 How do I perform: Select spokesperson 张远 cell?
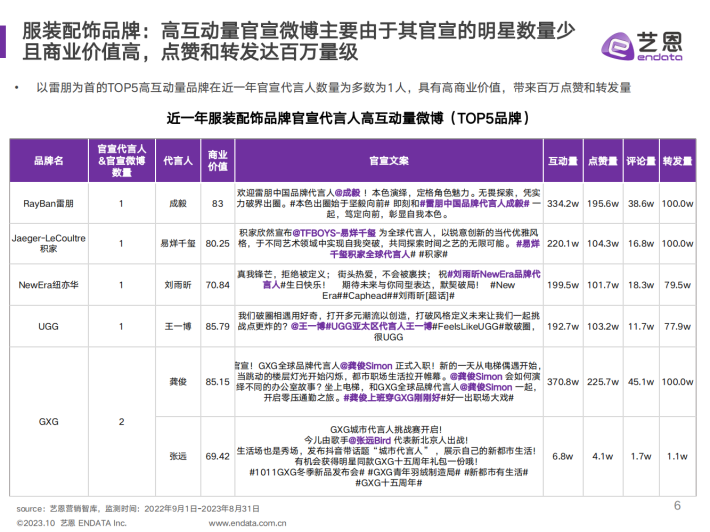pyautogui.click(x=178, y=456)
